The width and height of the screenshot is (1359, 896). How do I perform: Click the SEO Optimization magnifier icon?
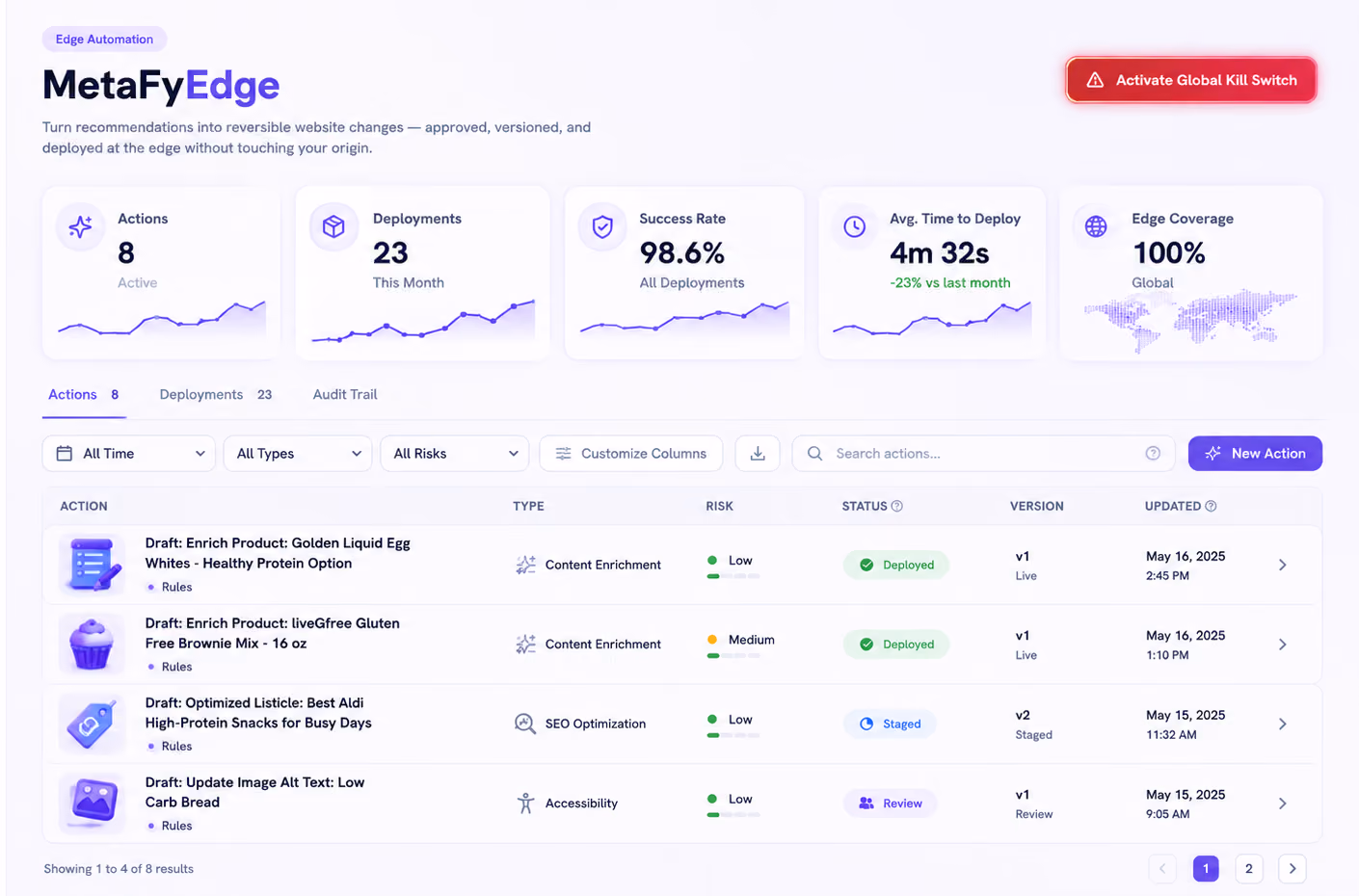[525, 724]
